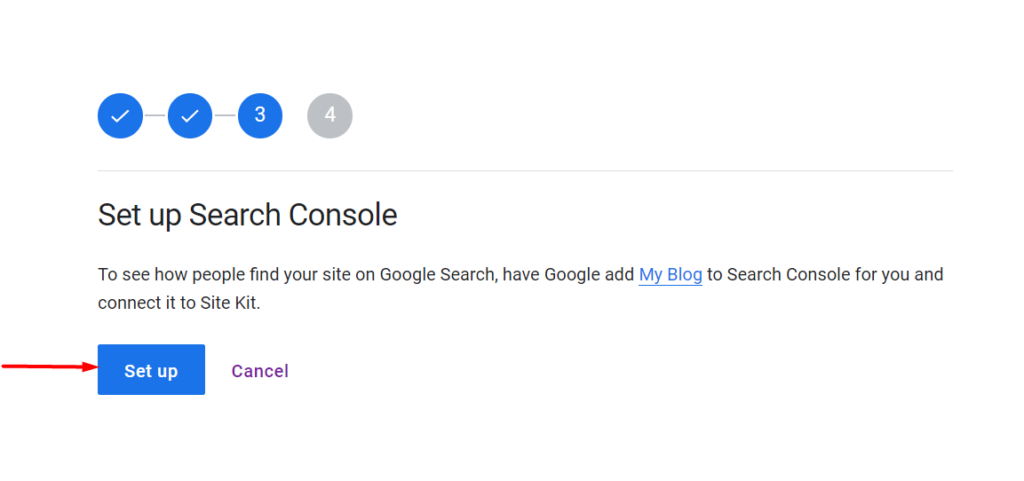The width and height of the screenshot is (1024, 481).
Task: Click 'connect it to' at paragraph's second line
Action: click(x=147, y=304)
